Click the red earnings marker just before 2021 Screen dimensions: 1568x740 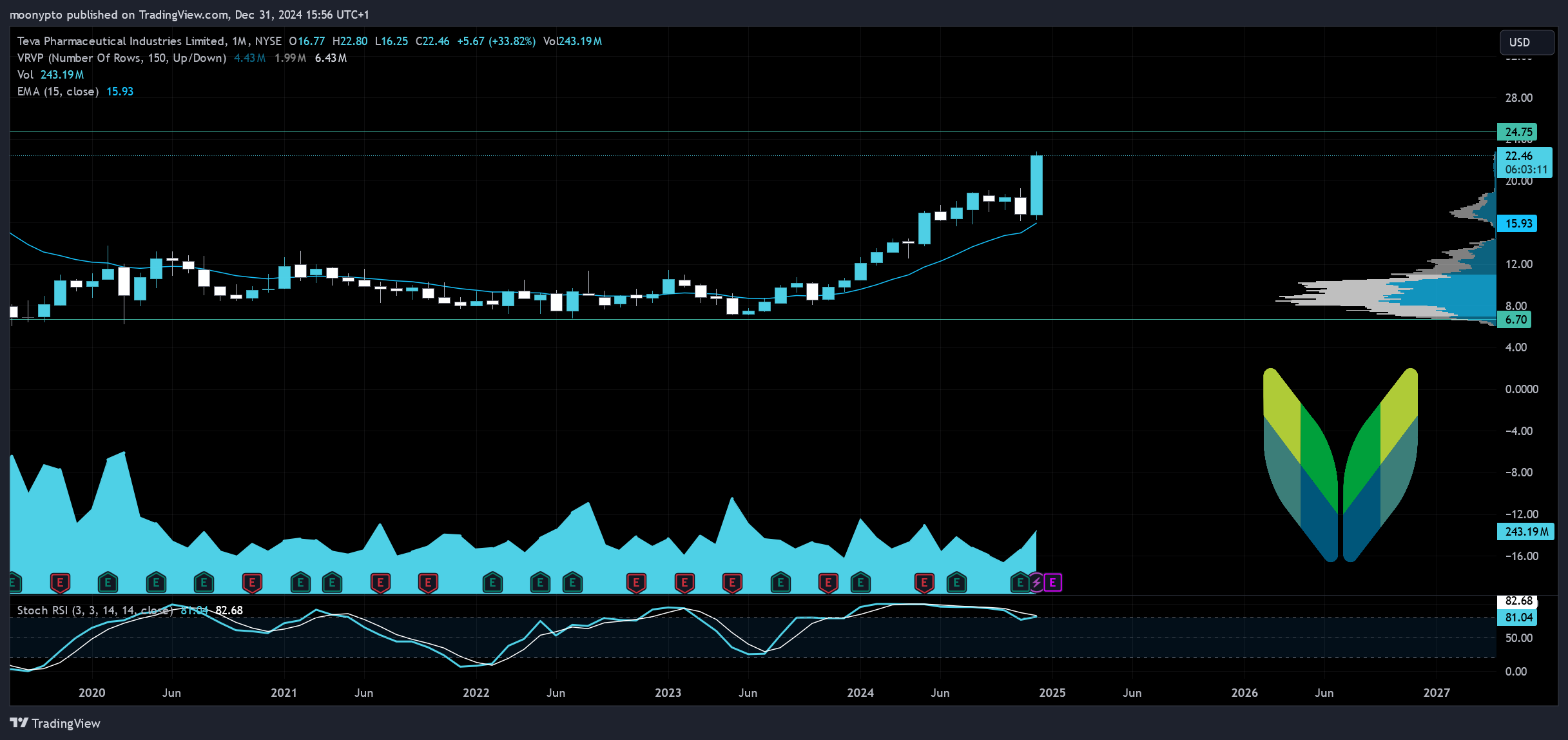click(252, 583)
